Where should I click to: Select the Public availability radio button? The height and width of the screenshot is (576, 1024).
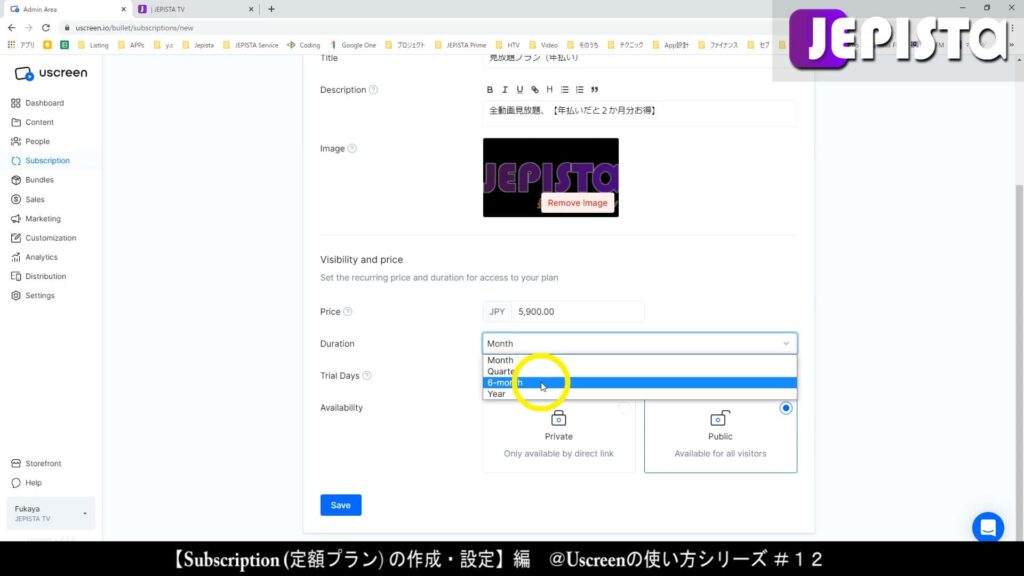[x=786, y=408]
